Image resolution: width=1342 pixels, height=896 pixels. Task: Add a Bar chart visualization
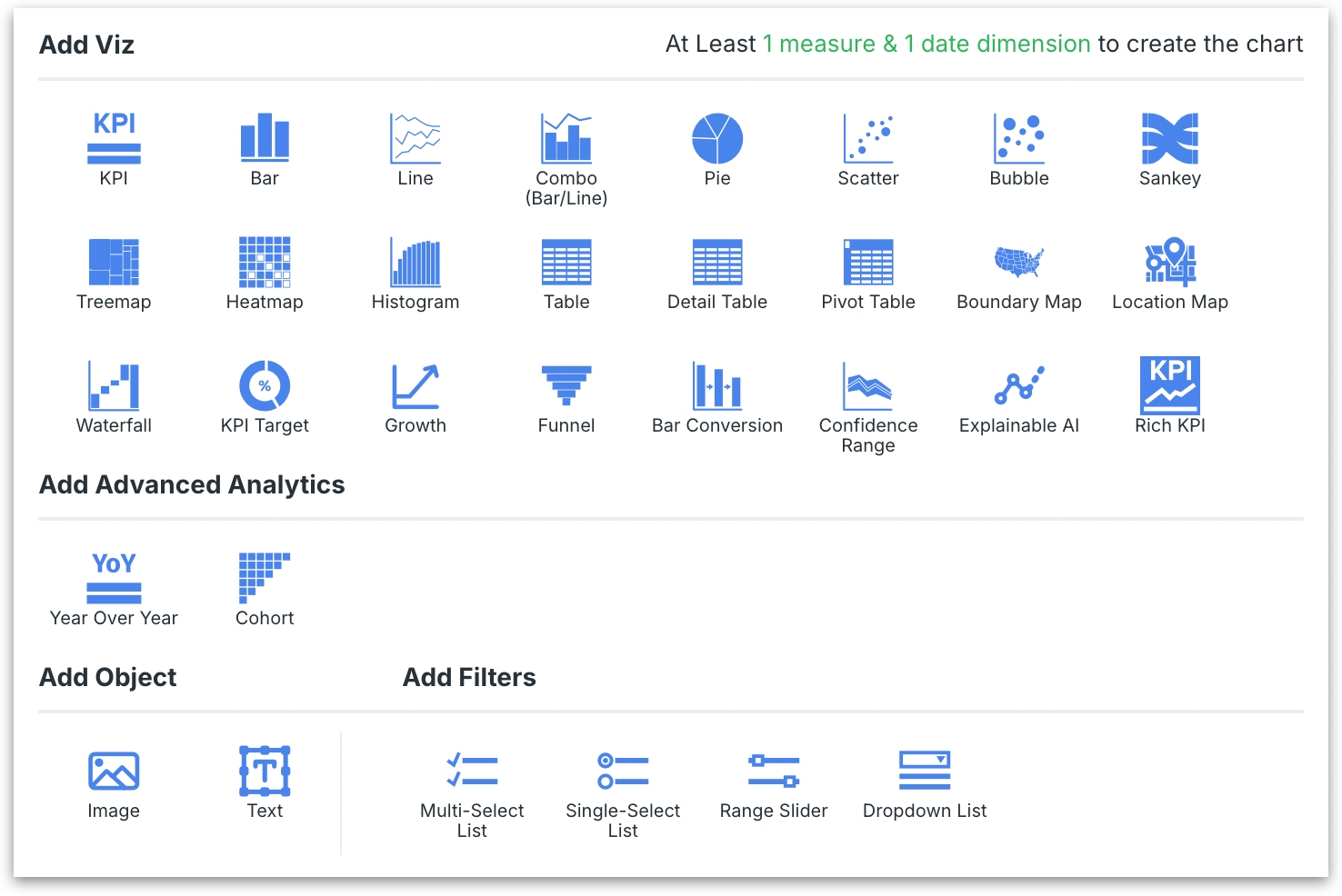(x=265, y=138)
